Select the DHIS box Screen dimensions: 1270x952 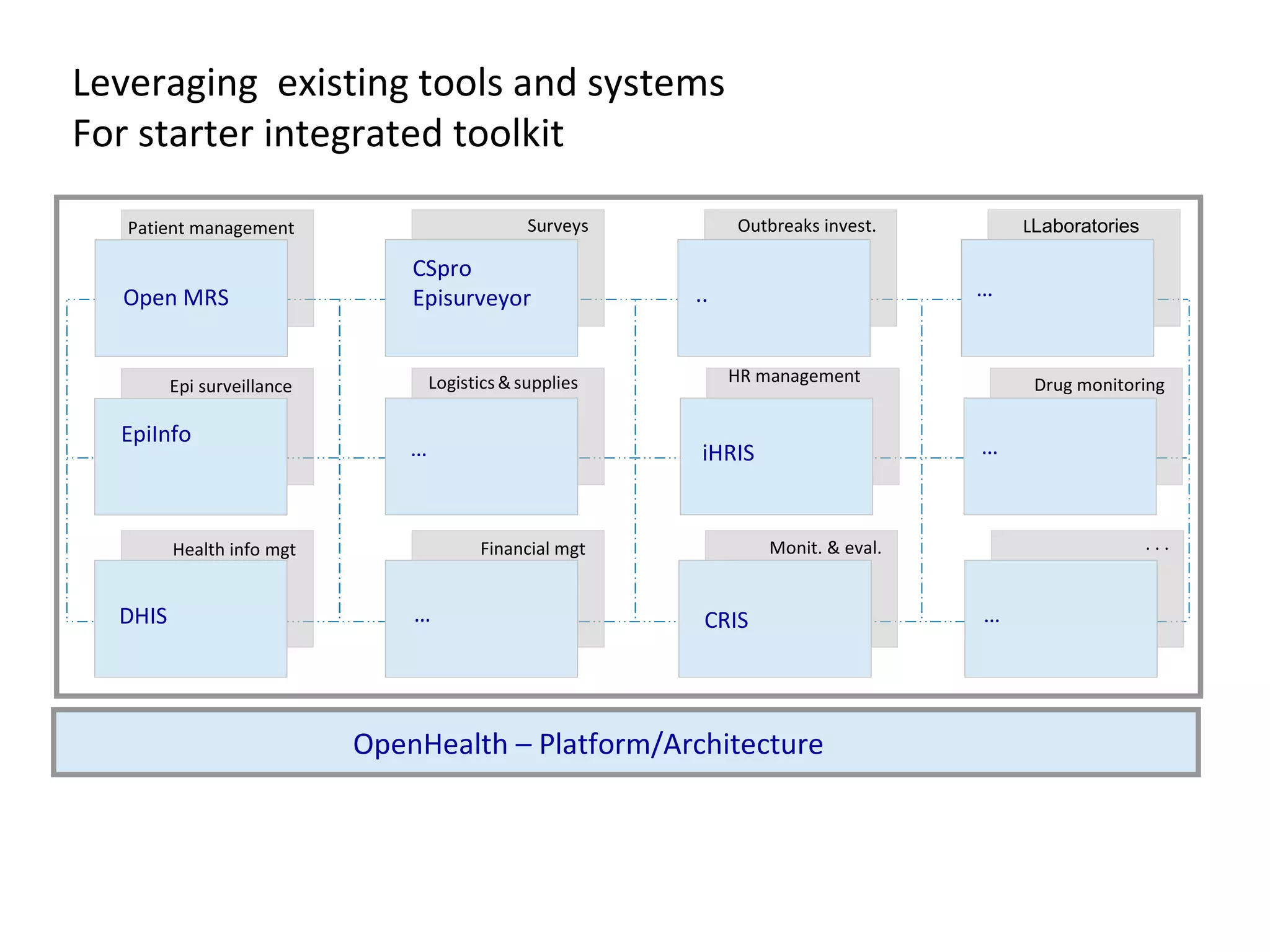(190, 618)
